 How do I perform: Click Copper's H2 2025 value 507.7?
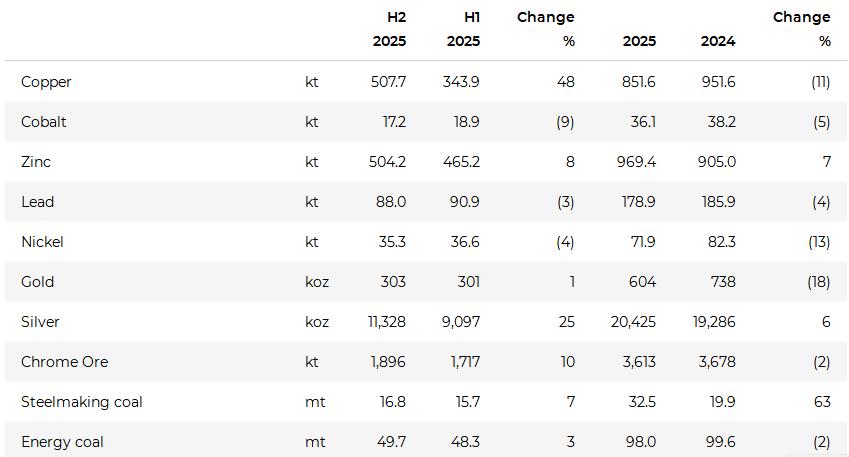tap(388, 82)
